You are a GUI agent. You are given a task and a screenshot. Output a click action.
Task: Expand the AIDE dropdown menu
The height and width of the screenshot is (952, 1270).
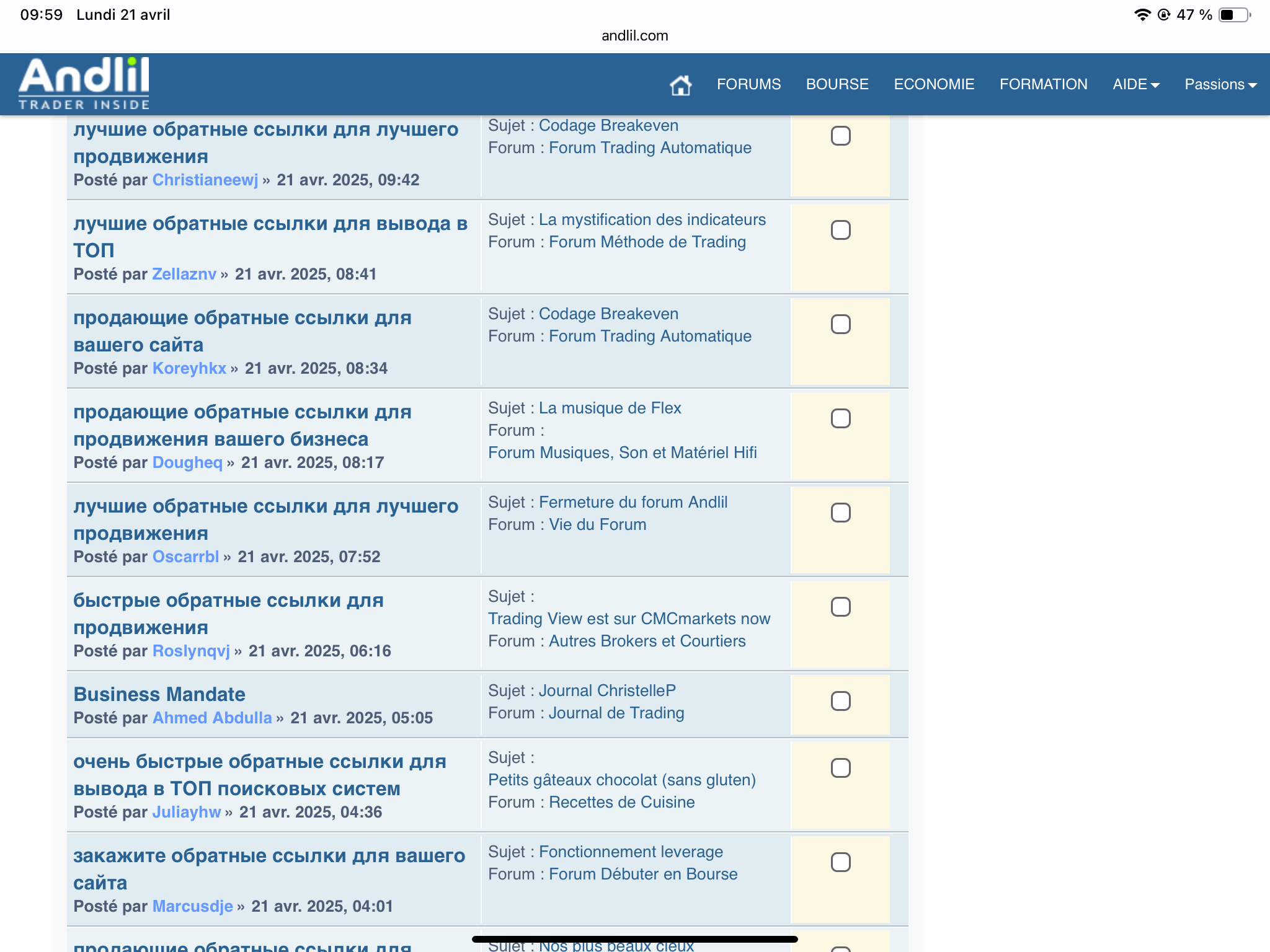[1135, 84]
